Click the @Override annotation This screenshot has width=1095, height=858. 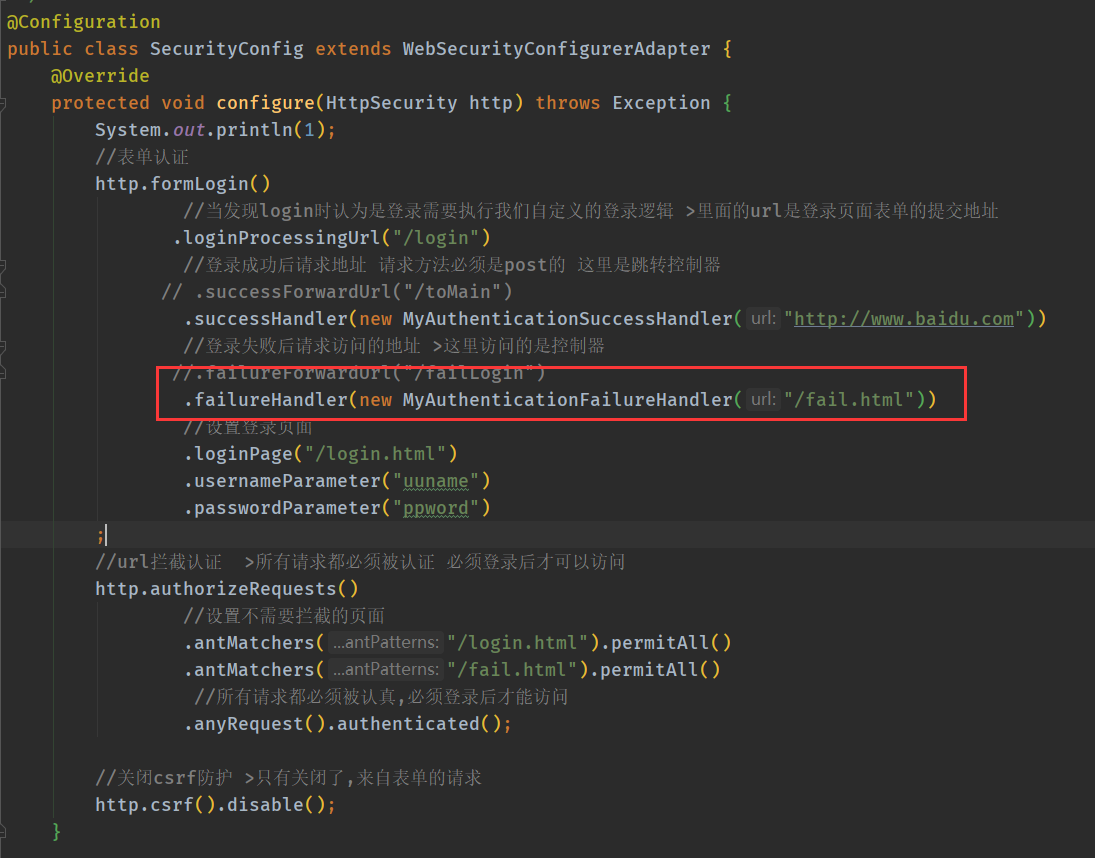tap(100, 75)
